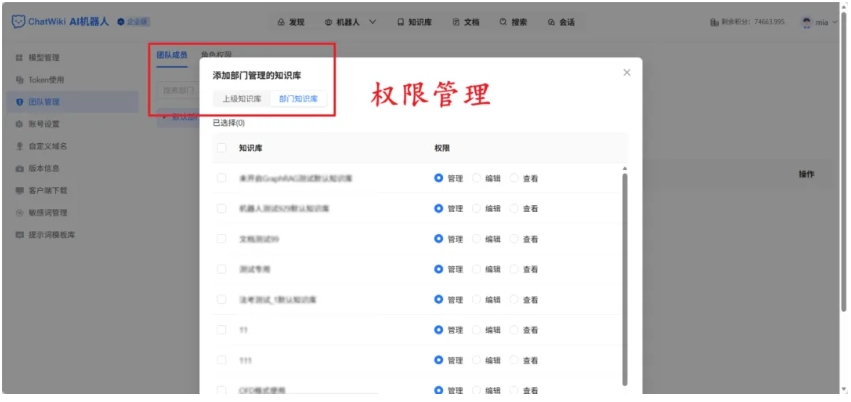851x402 pixels.
Task: Click the 权限 column header
Action: pyautogui.click(x=442, y=148)
